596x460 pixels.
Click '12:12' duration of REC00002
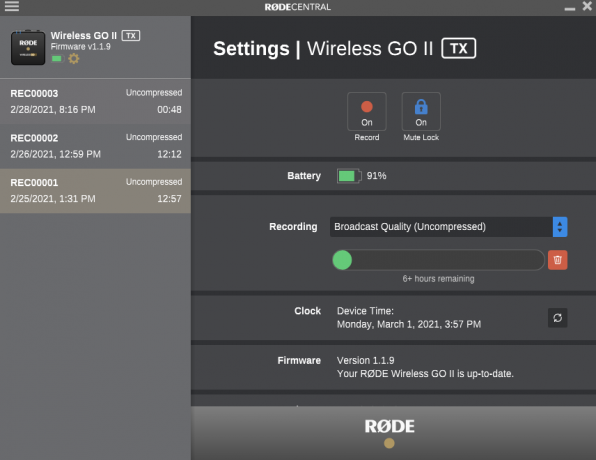(x=170, y=154)
